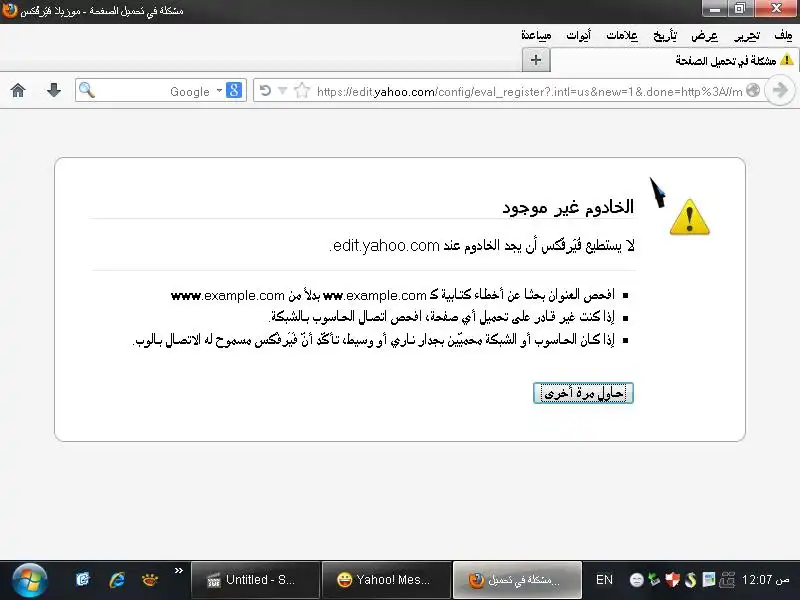800x600 pixels.
Task: Click the picture-frame tray icon
Action: coord(709,580)
